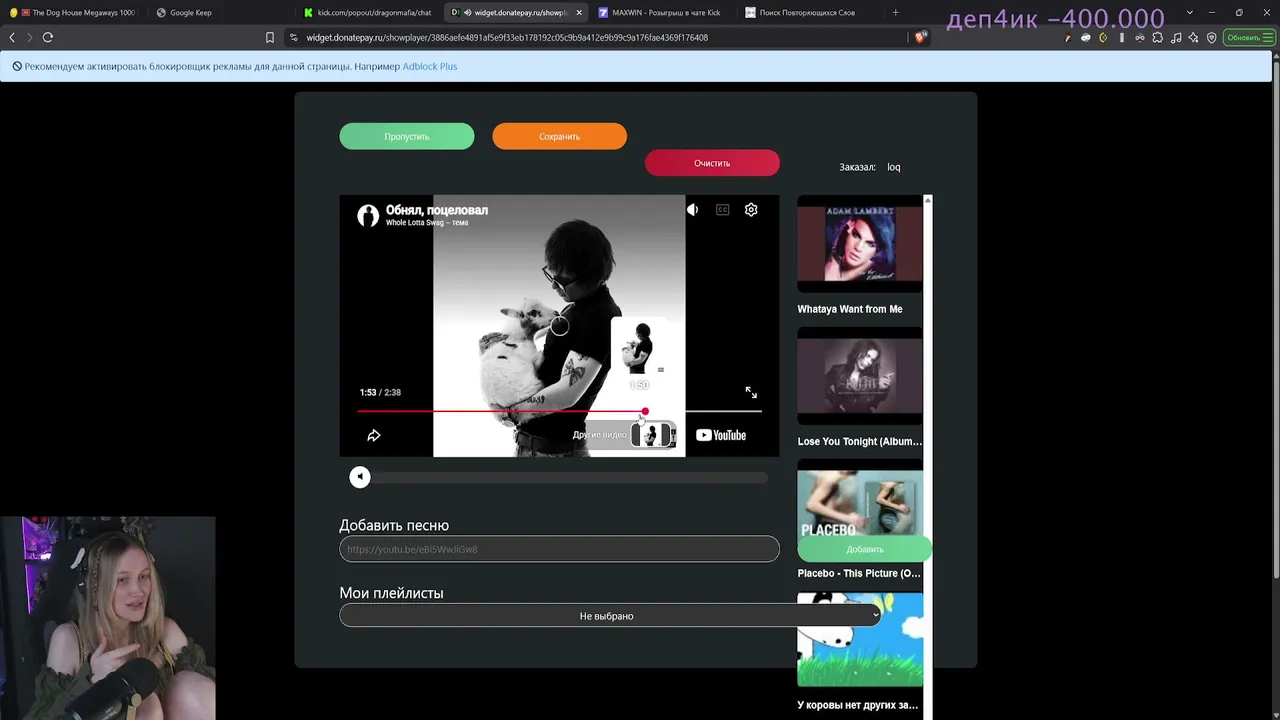The width and height of the screenshot is (1280, 720).
Task: Open YouTube player settings gear
Action: click(x=751, y=210)
